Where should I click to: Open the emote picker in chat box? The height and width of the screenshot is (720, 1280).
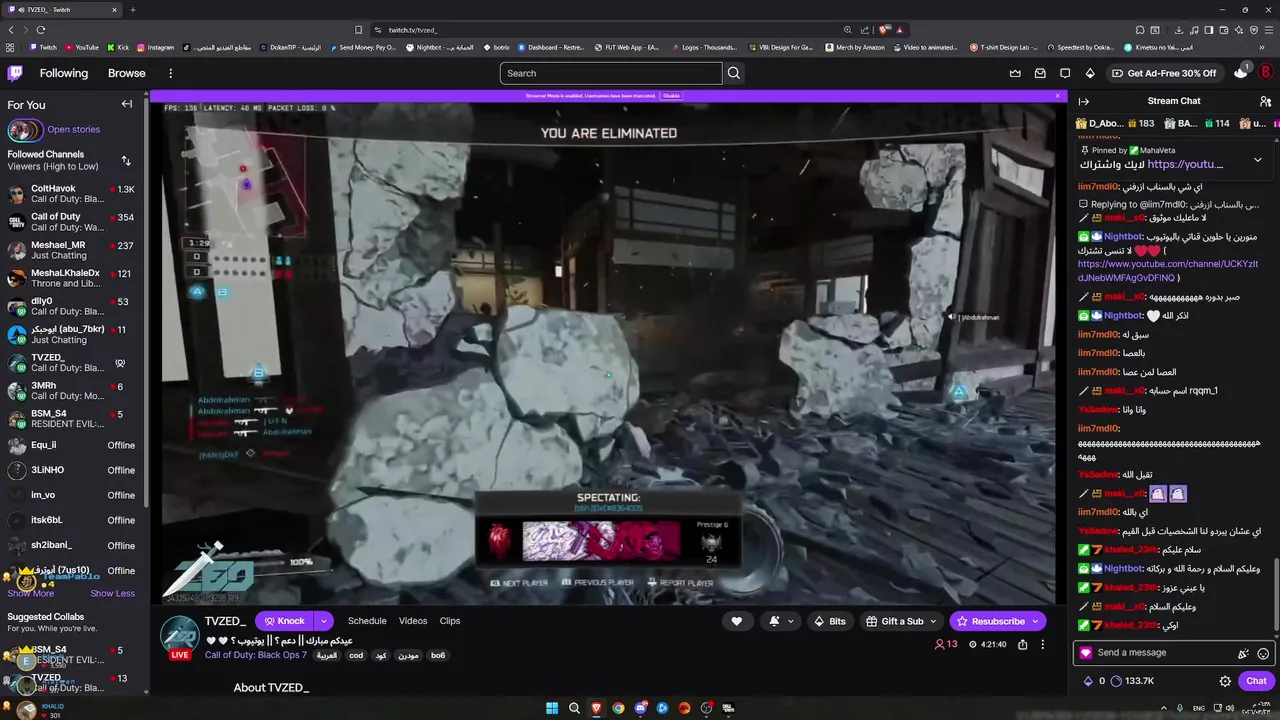coord(1263,653)
